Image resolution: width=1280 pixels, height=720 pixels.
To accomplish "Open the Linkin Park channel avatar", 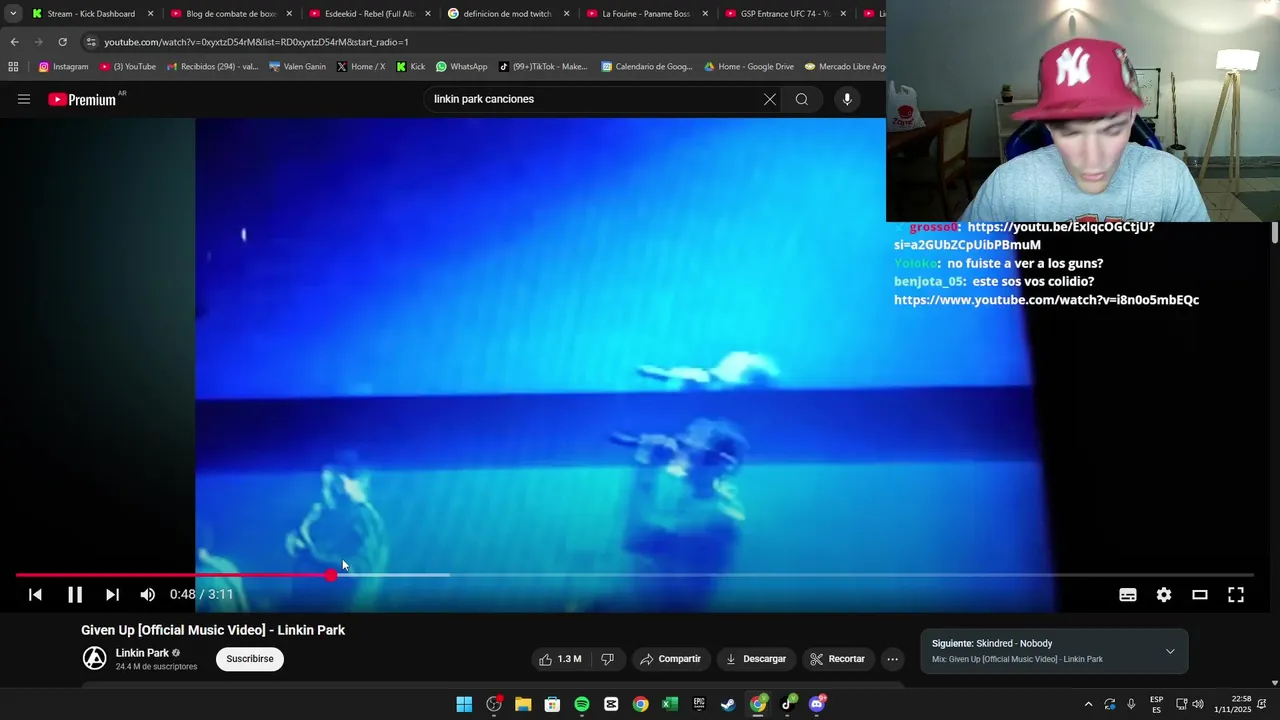I will click(x=94, y=658).
